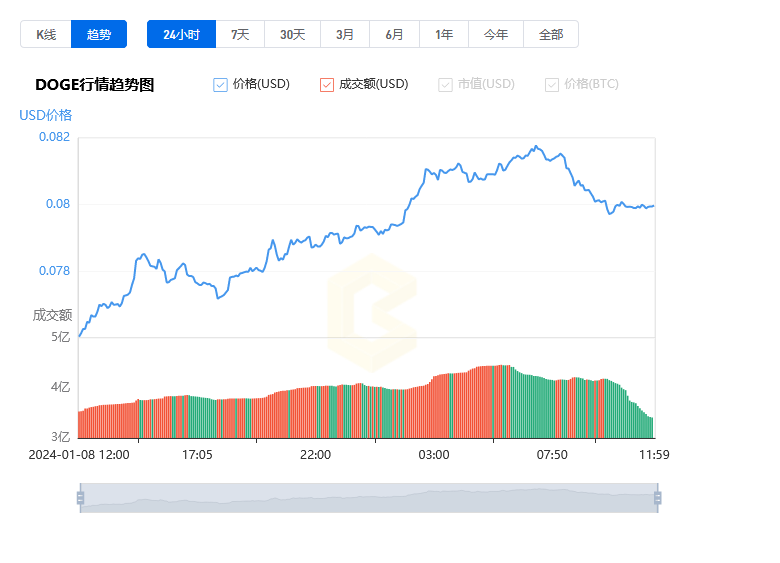The image size is (780, 563).
Task: Switch to the K线 chart view
Action: coord(46,34)
